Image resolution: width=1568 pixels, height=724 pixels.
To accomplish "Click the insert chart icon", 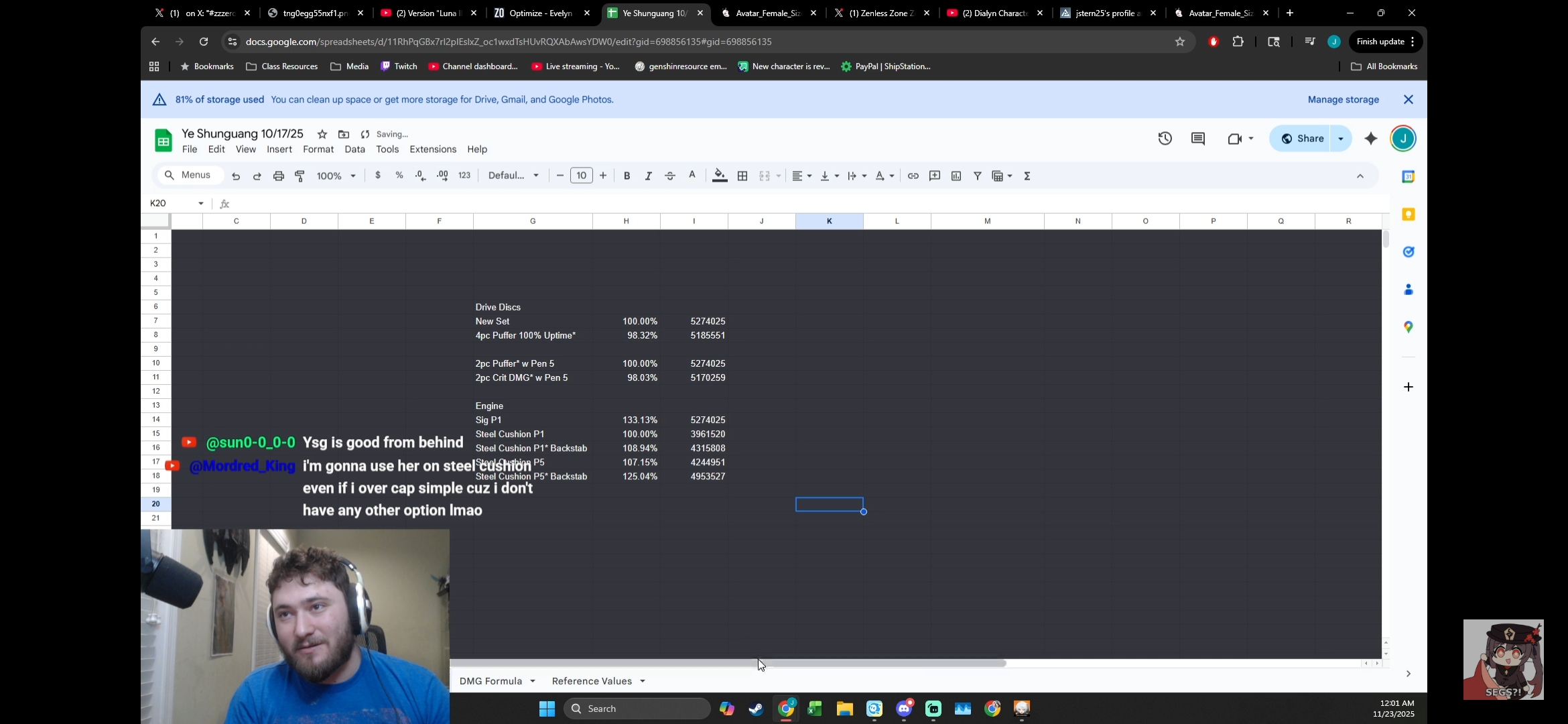I will [x=956, y=176].
